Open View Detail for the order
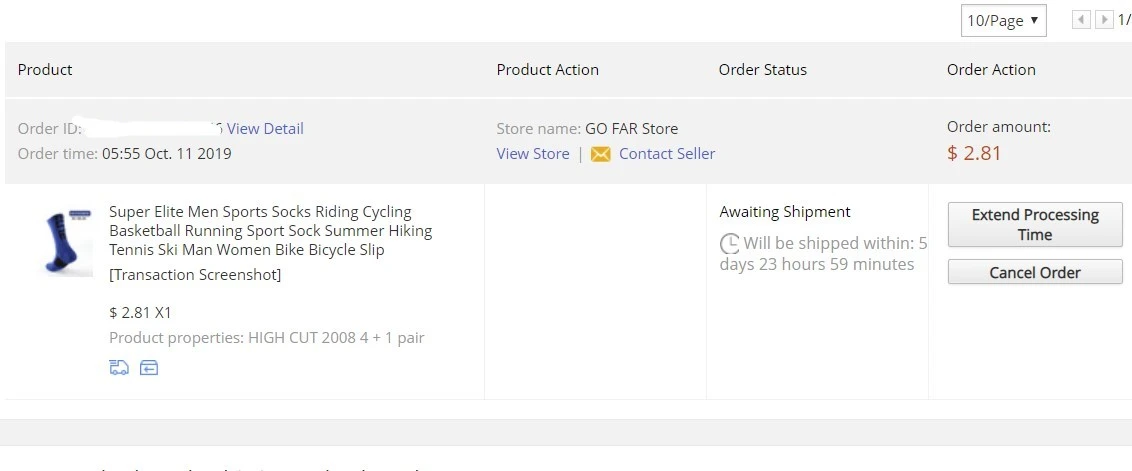 (x=265, y=129)
